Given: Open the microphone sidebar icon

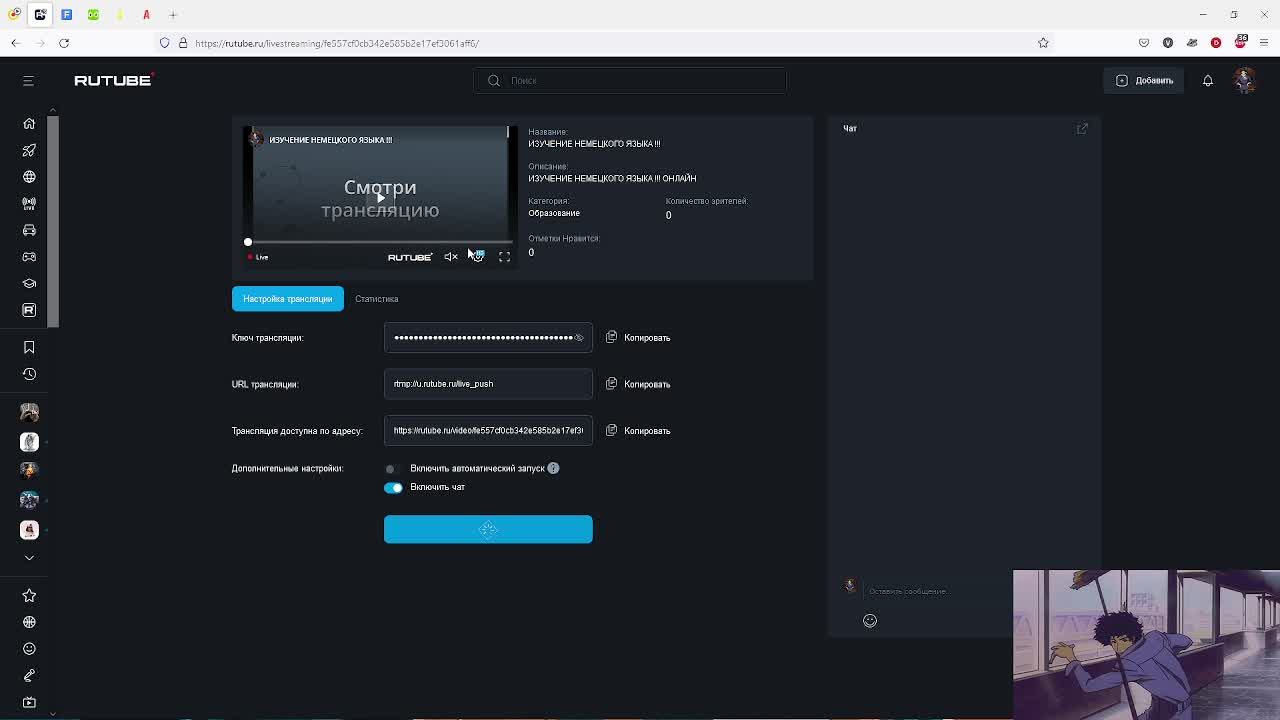Looking at the screenshot, I should (29, 676).
